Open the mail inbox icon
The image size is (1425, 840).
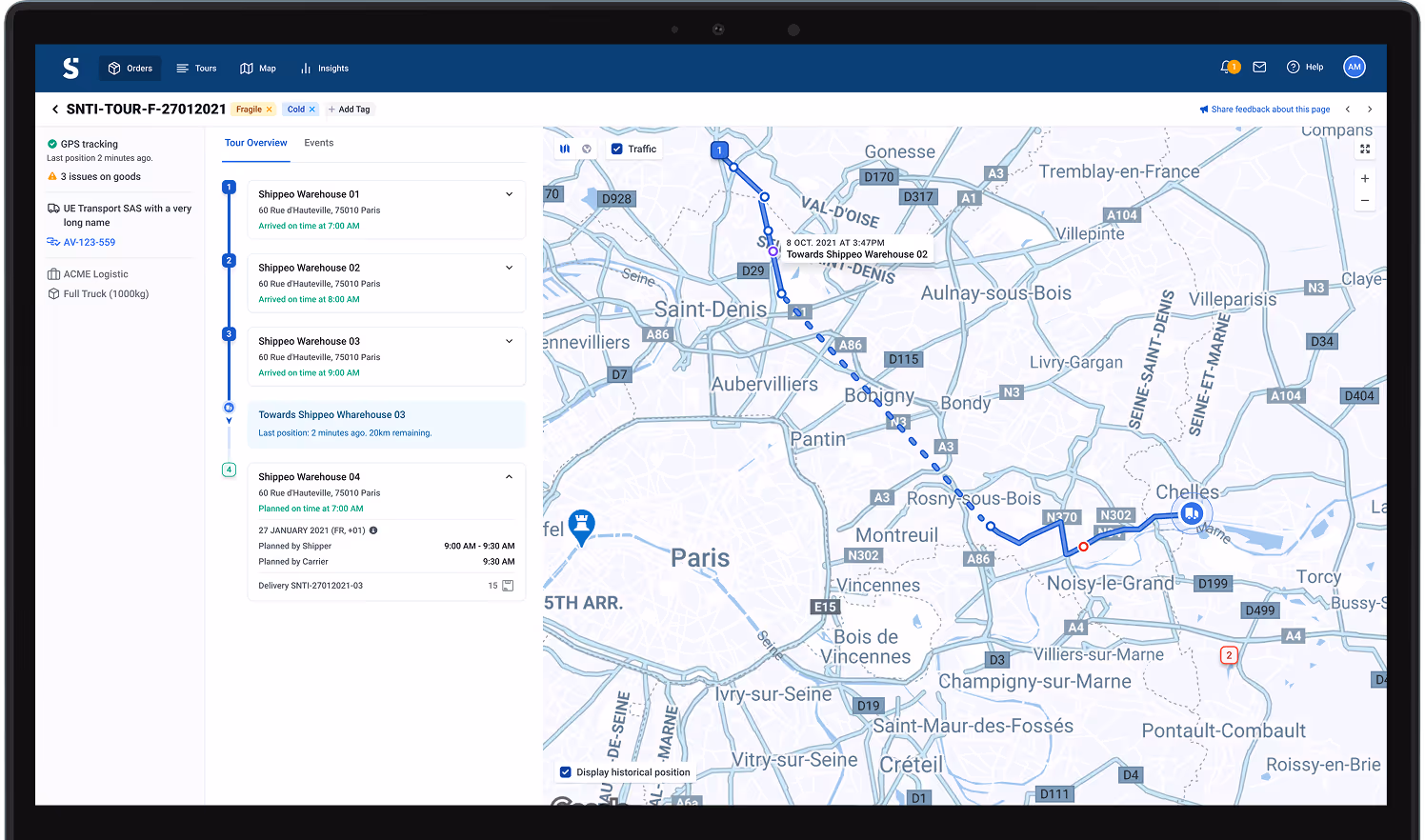tap(1259, 67)
